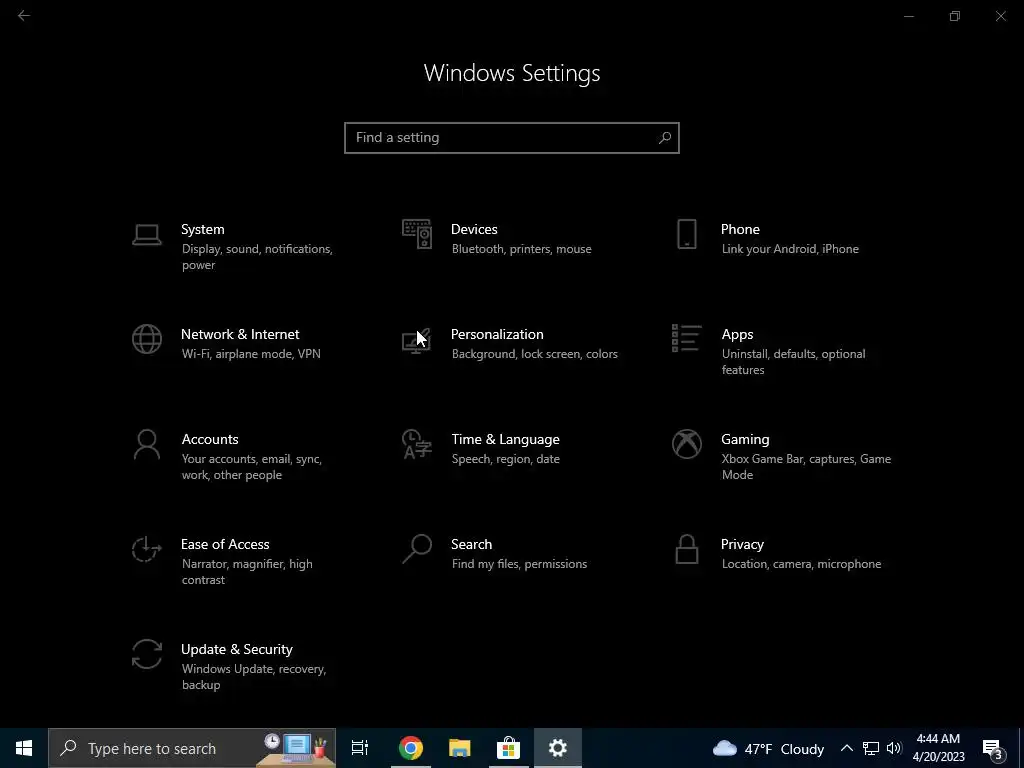The height and width of the screenshot is (768, 1024).
Task: Open Apps settings title
Action: [x=737, y=334]
